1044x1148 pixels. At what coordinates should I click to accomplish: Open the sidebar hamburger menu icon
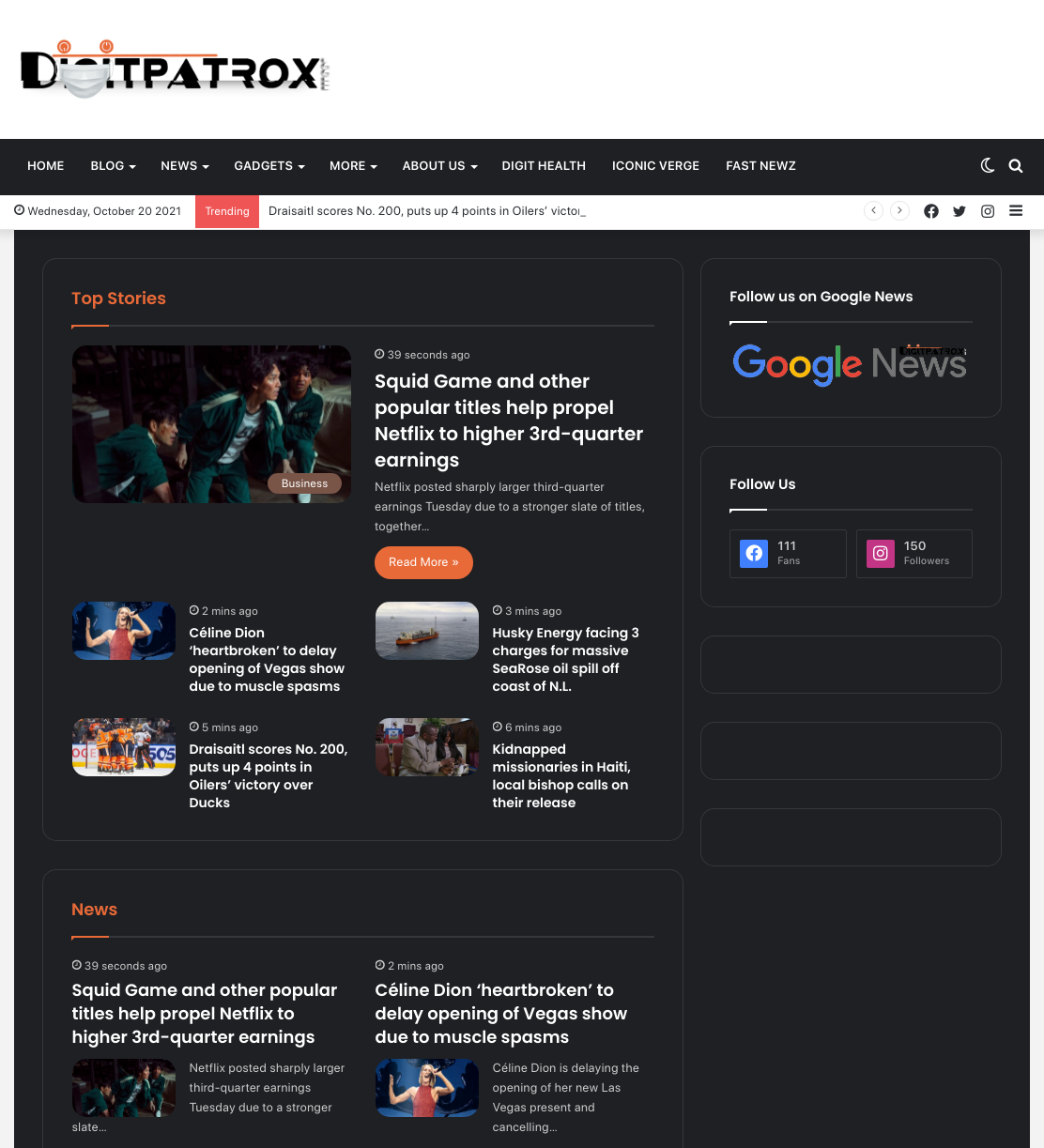pos(1016,211)
